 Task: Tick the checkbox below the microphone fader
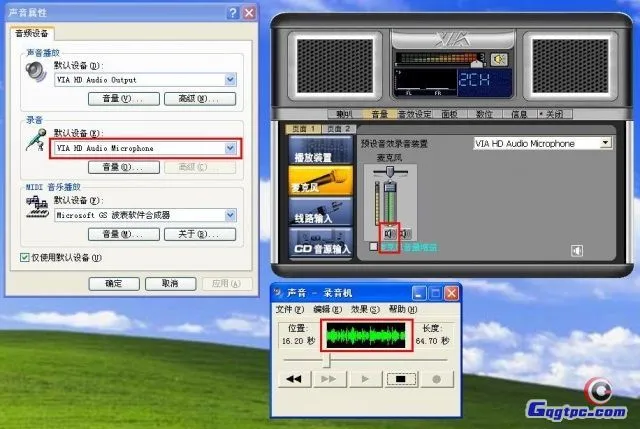click(x=373, y=246)
